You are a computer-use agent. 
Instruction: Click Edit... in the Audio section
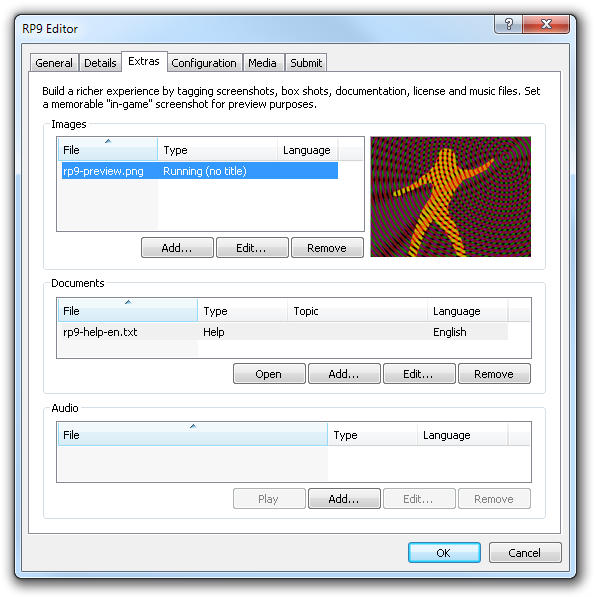coord(419,499)
